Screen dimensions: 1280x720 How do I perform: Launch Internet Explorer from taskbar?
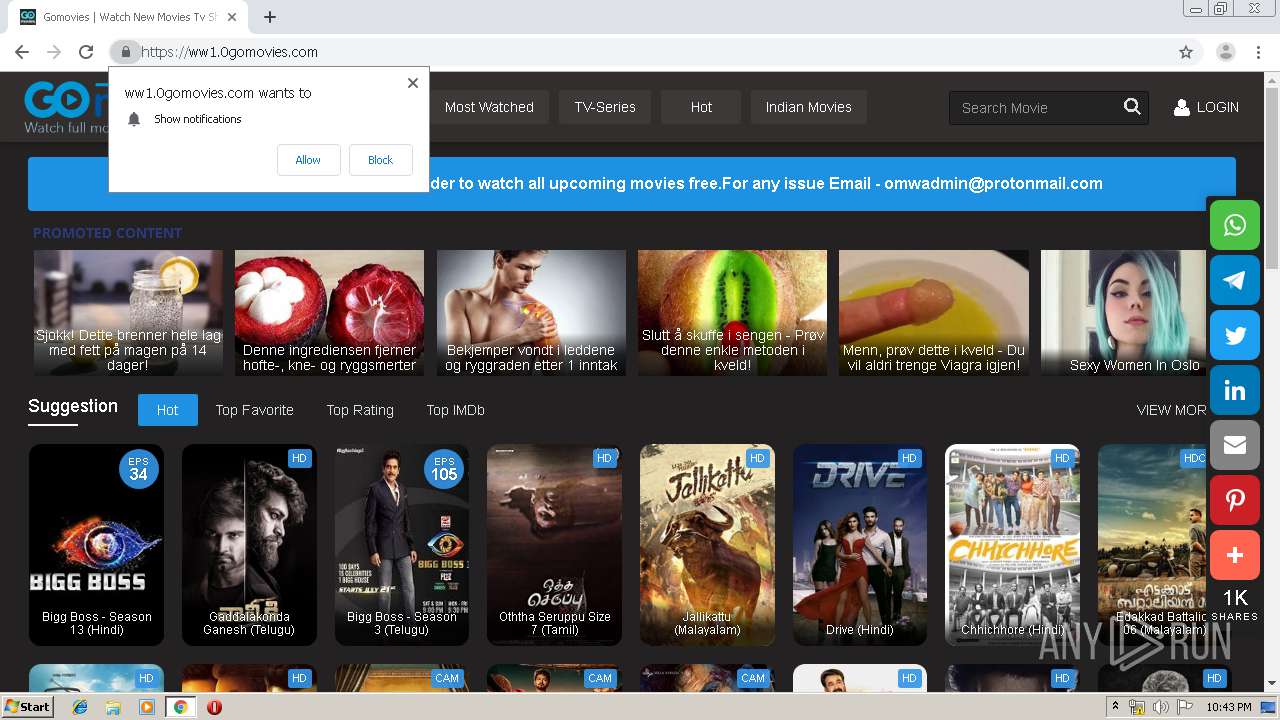pos(80,707)
